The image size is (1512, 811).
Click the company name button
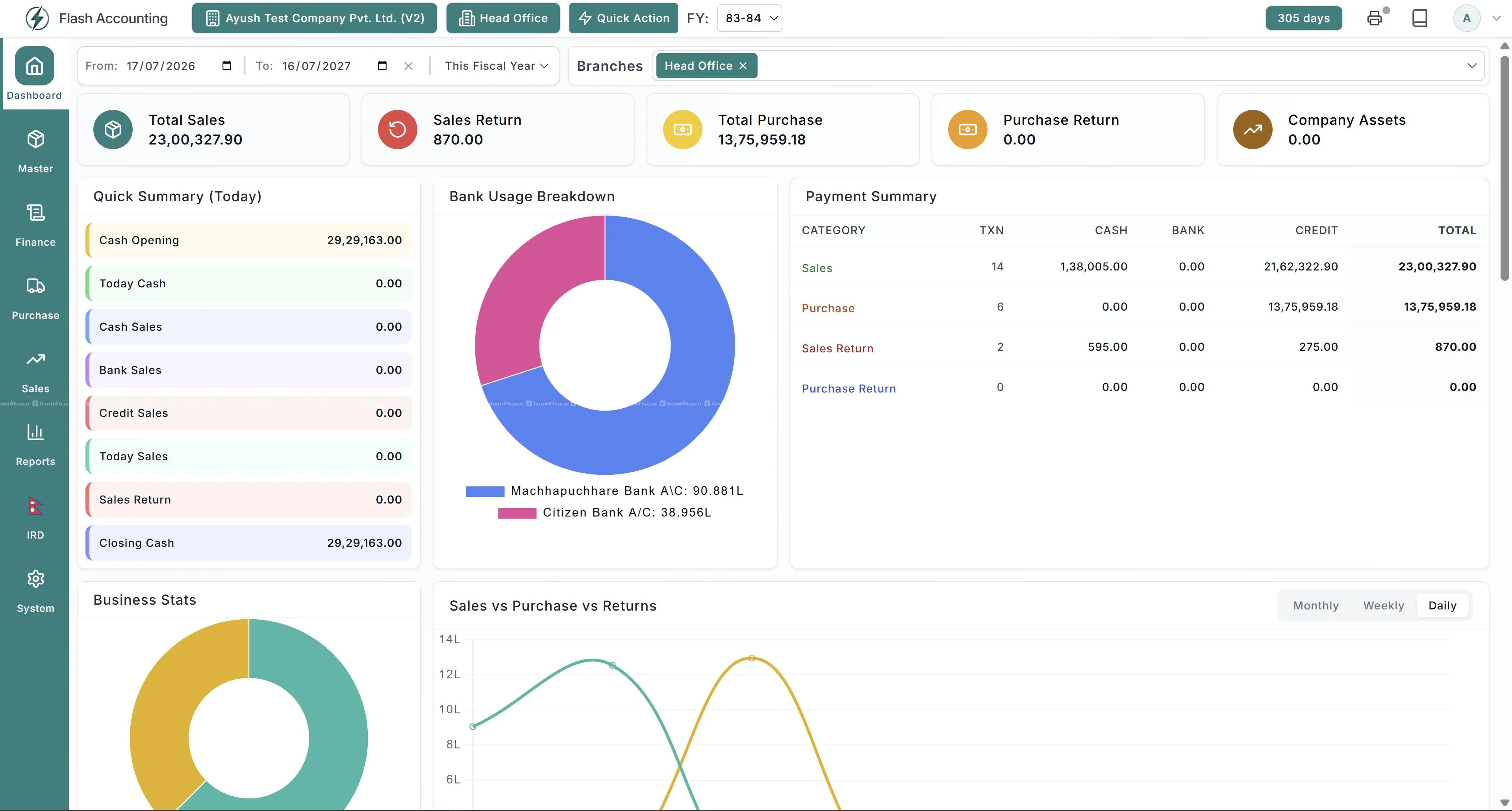coord(315,18)
